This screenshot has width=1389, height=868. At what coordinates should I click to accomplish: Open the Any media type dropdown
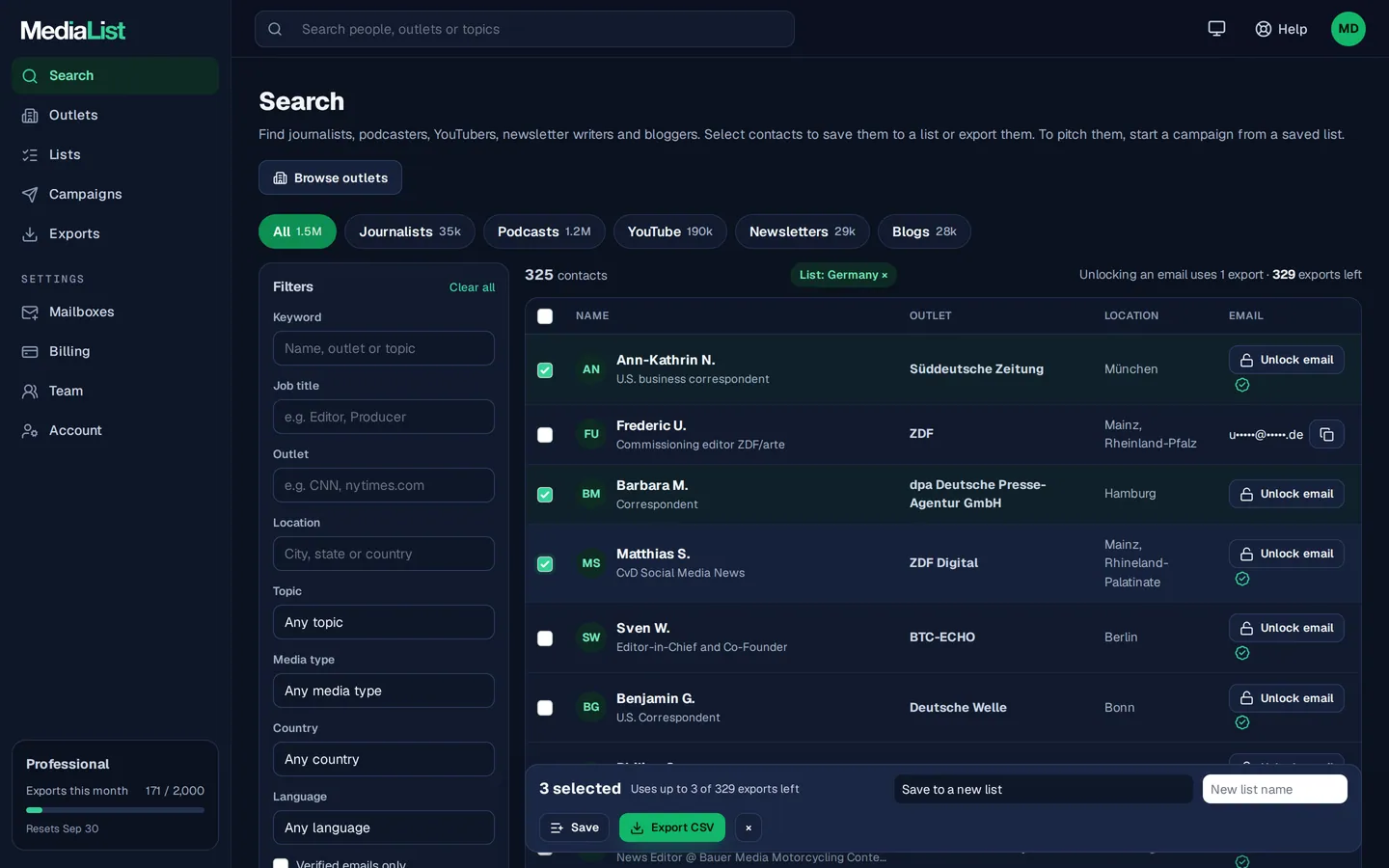384,691
